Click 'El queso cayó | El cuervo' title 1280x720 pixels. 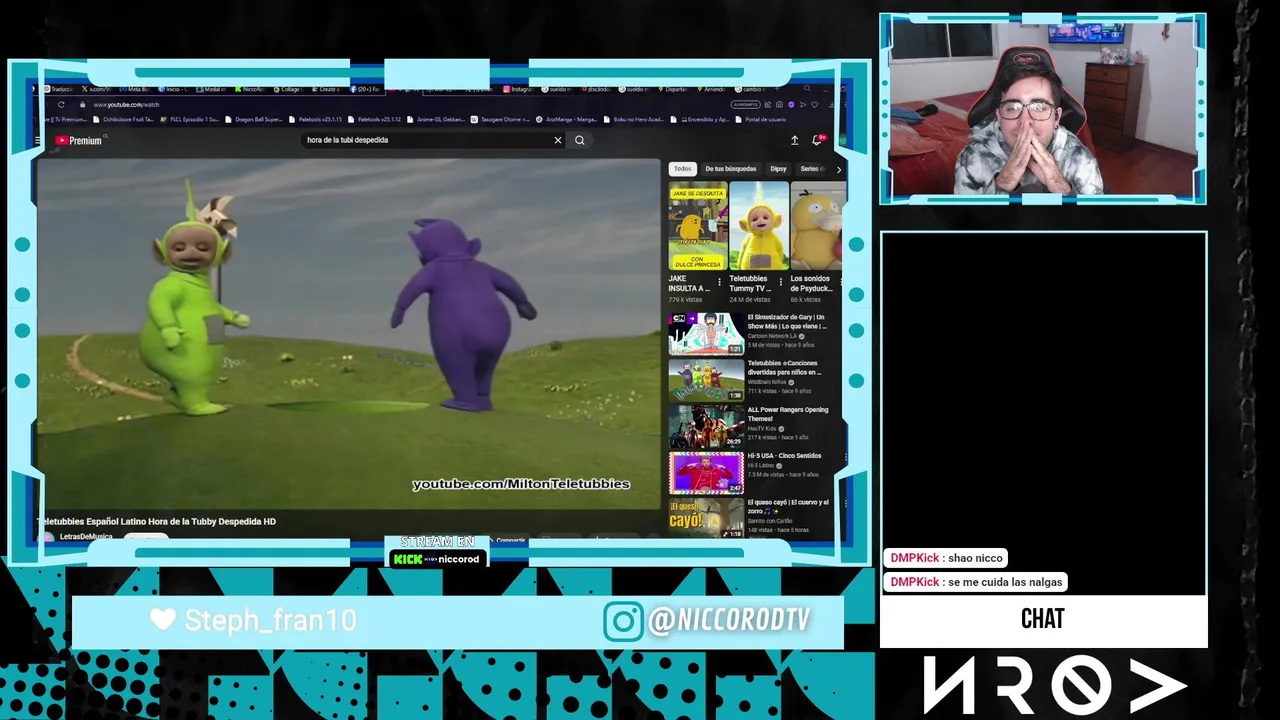pyautogui.click(x=788, y=506)
